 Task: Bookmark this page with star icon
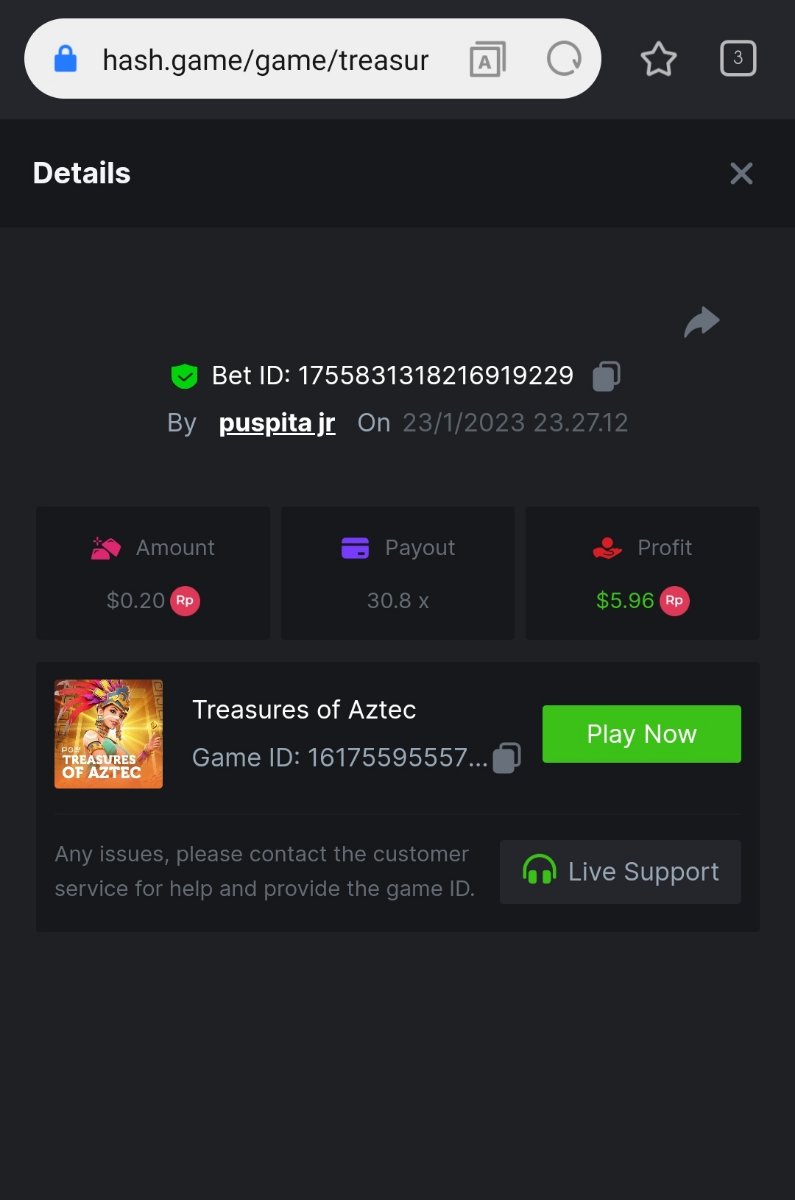tap(658, 60)
